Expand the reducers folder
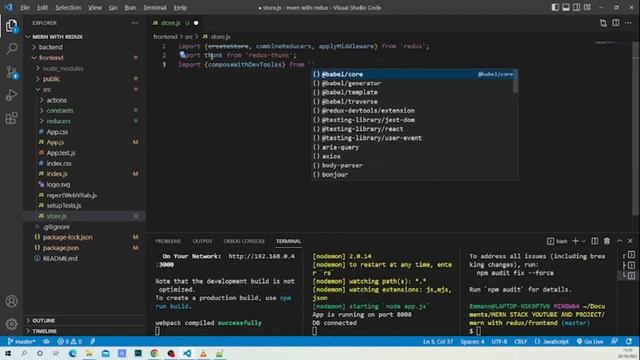This screenshot has height=360, width=640. 58,121
